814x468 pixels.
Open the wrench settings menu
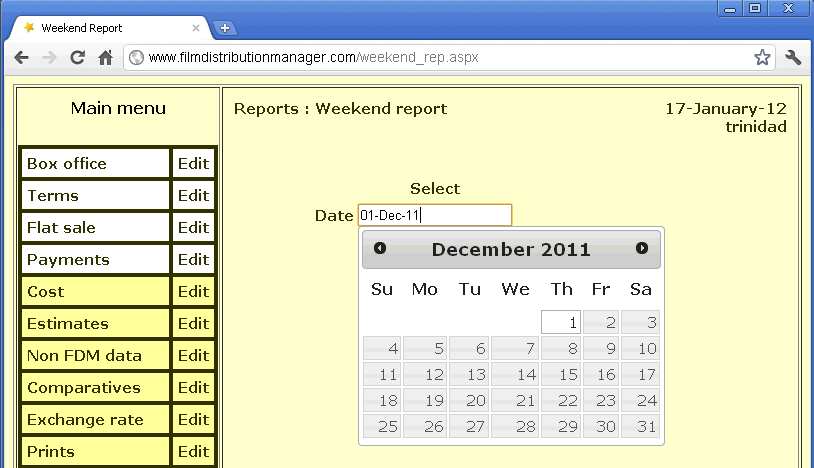(x=794, y=58)
